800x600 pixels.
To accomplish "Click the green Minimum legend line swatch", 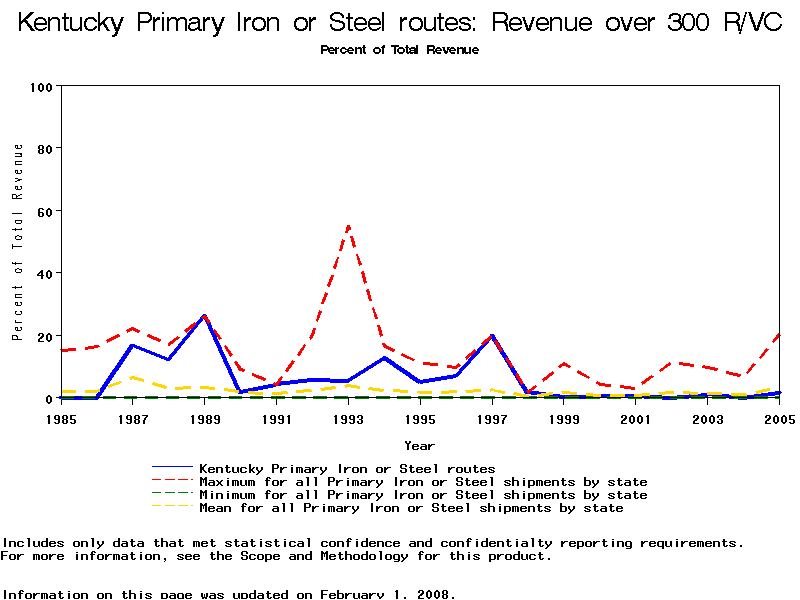I will coord(172,495).
